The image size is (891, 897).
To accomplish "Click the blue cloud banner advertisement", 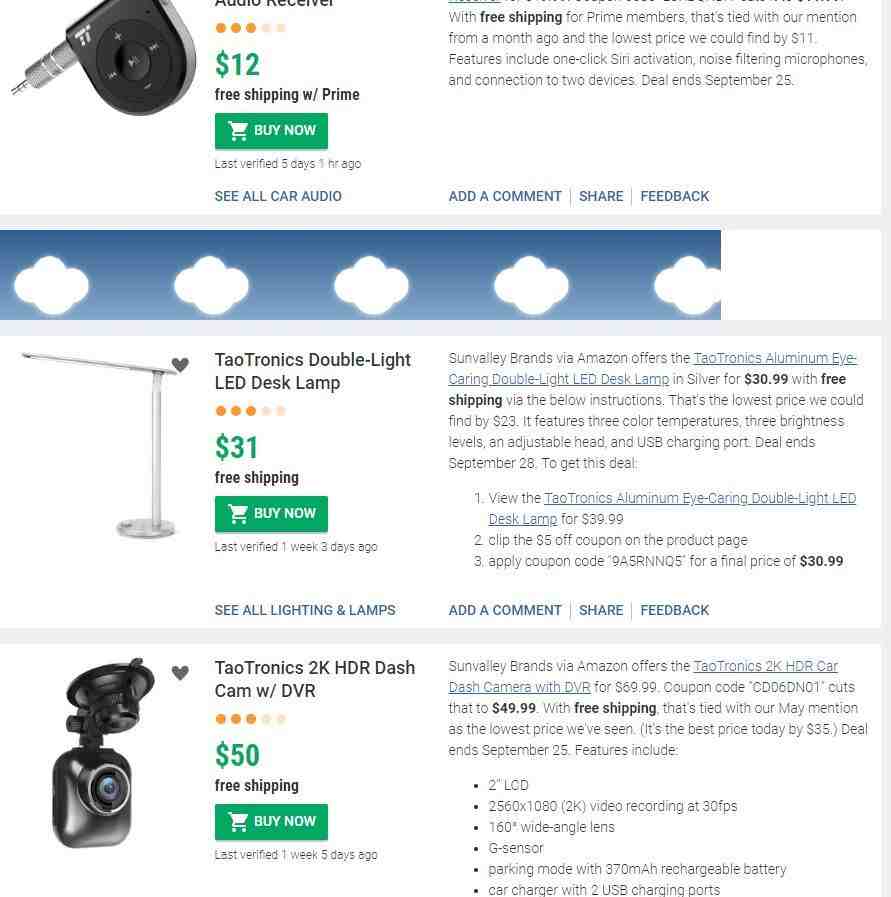I will [360, 275].
